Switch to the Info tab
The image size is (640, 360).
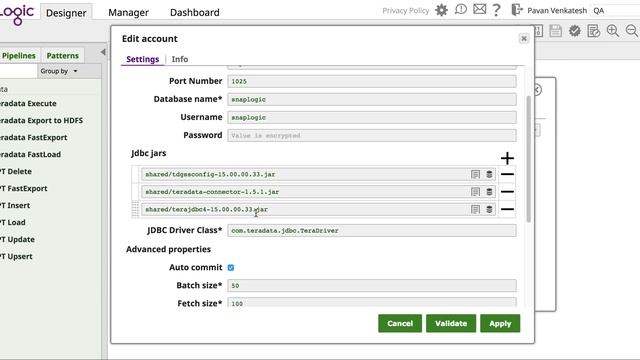[x=180, y=59]
